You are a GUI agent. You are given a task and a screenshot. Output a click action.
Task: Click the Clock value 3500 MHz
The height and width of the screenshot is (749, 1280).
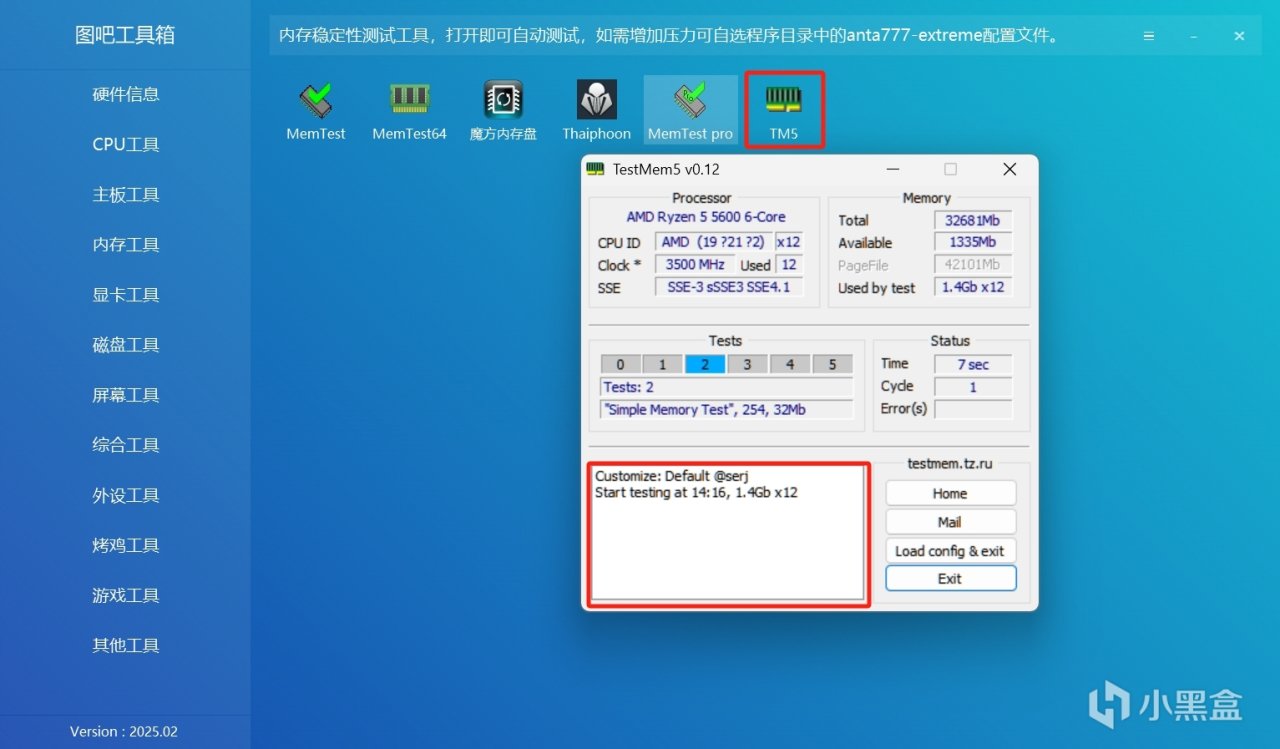(x=695, y=265)
